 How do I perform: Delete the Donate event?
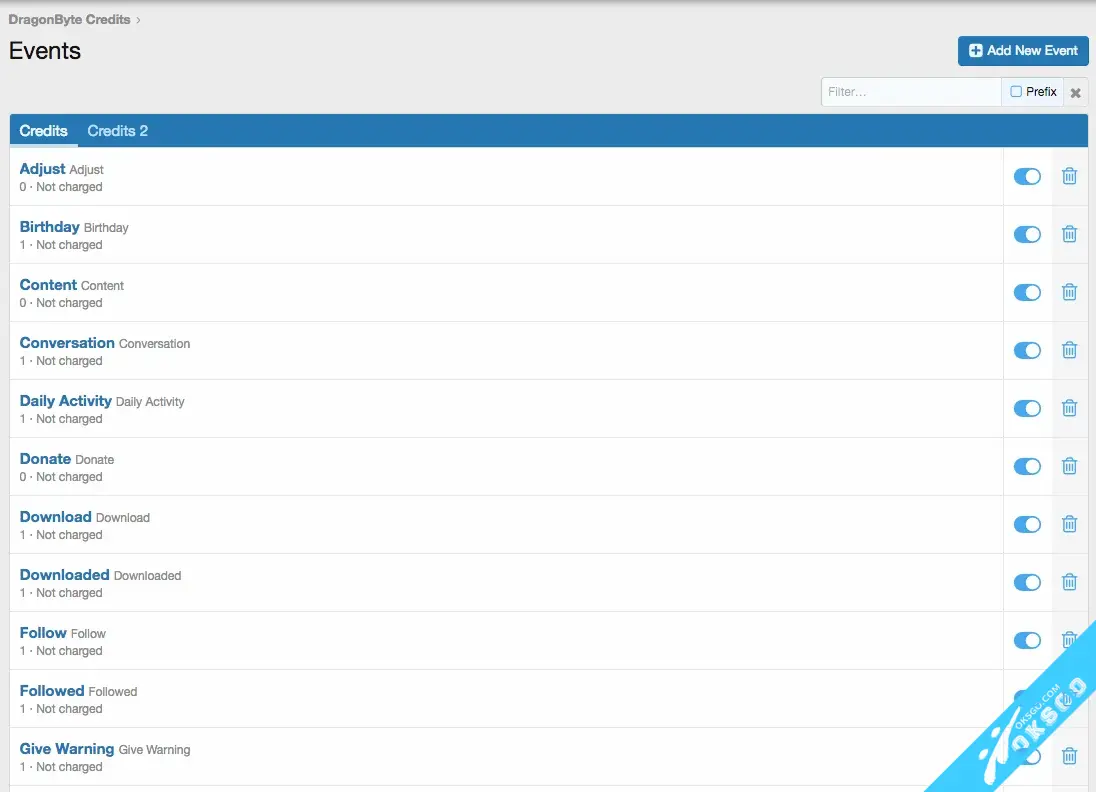point(1069,466)
